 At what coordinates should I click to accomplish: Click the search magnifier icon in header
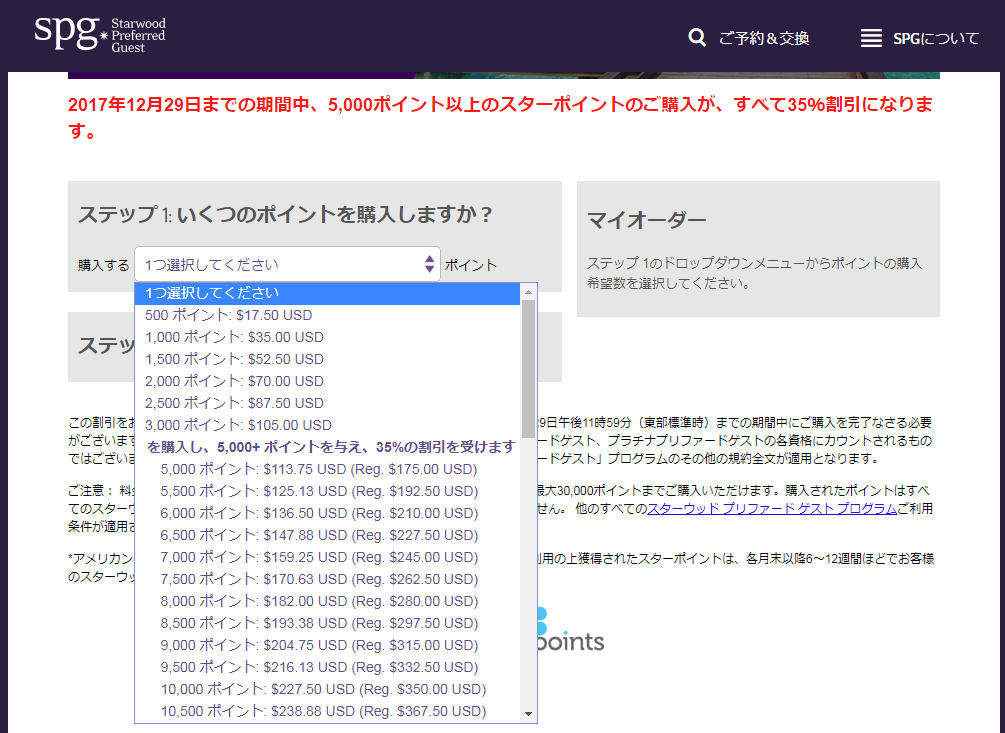[x=697, y=38]
